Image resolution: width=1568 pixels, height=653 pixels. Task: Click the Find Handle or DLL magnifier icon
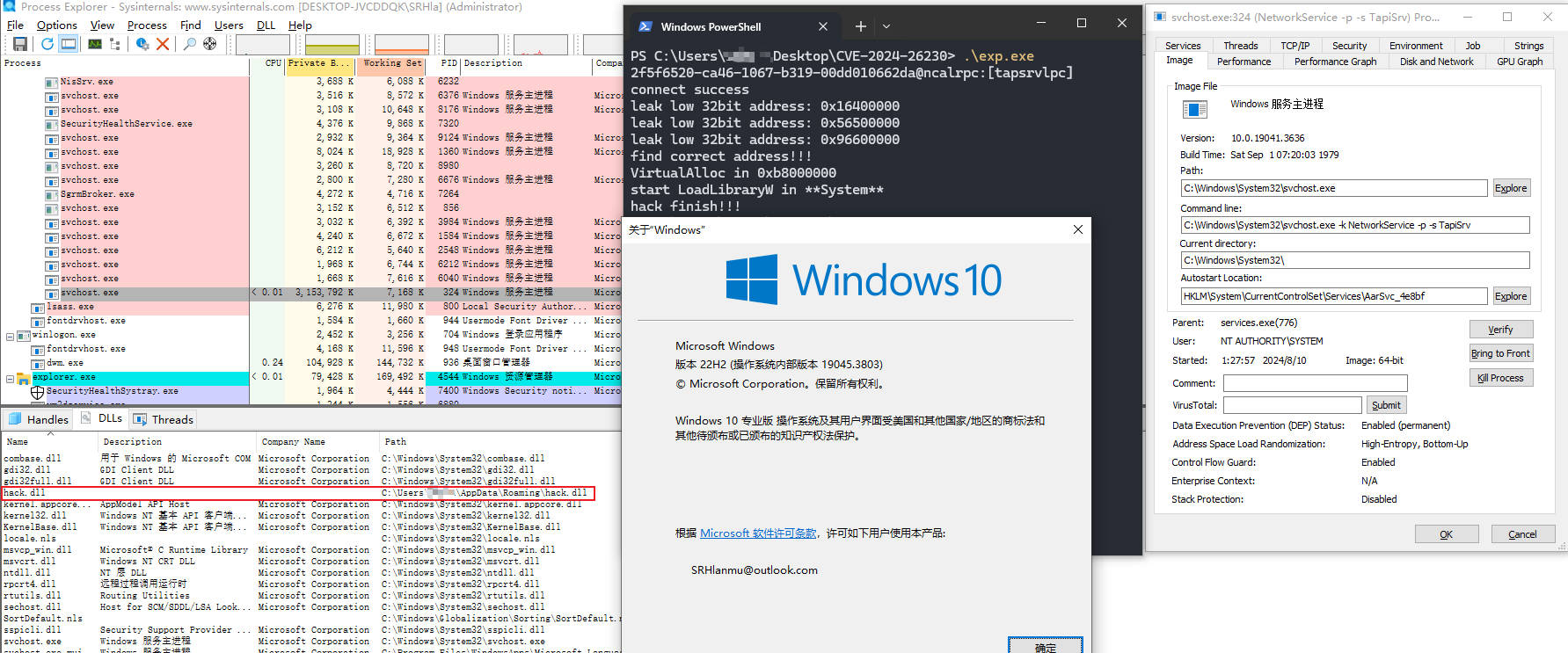click(x=189, y=44)
